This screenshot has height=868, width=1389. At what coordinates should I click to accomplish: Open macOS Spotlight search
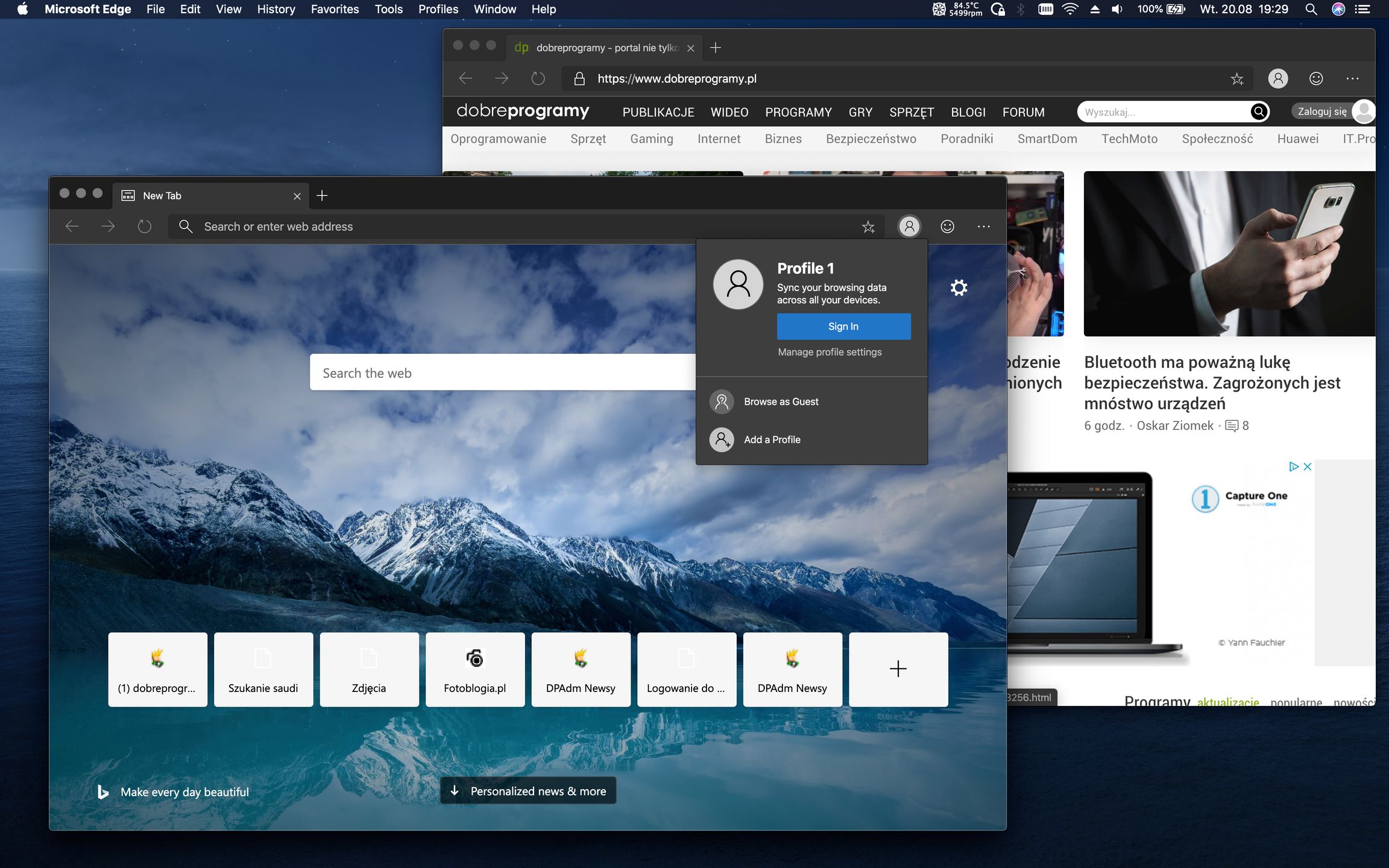tap(1310, 9)
